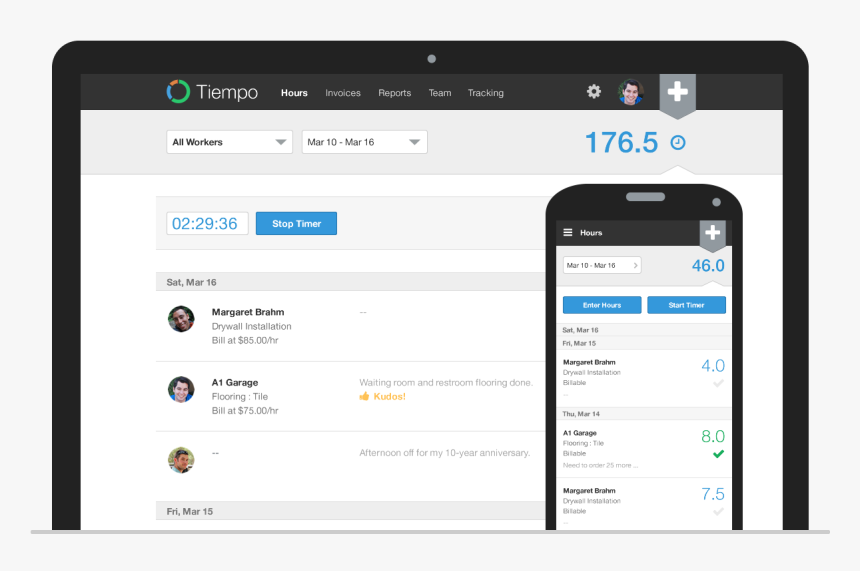This screenshot has height=571, width=860.
Task: Tap the plus icon in the phone header
Action: pos(712,233)
